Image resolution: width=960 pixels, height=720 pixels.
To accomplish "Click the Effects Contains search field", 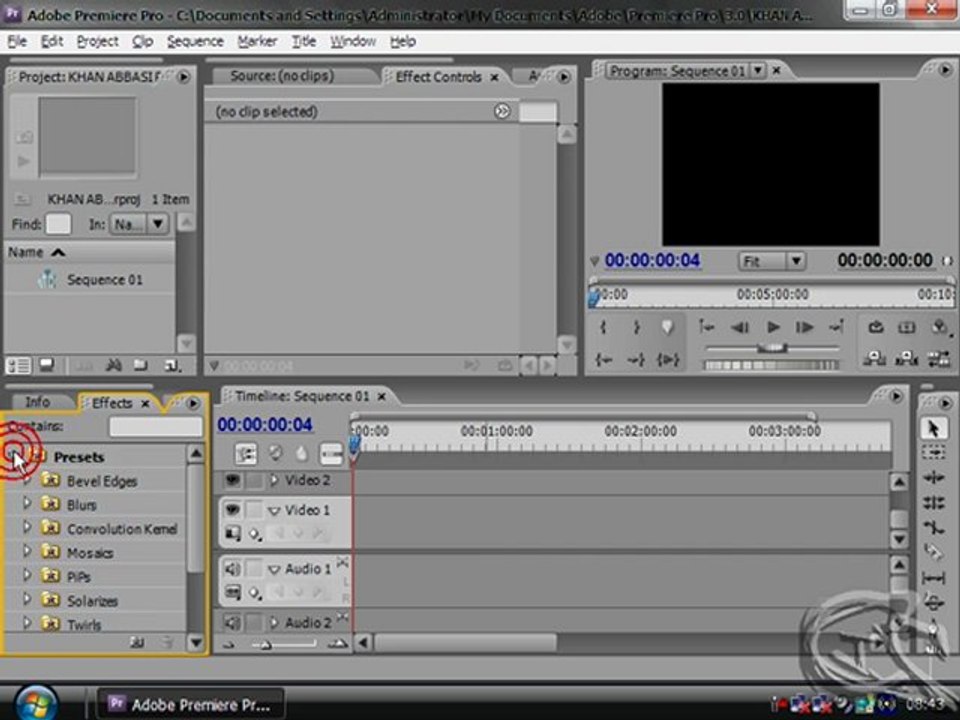I will (156, 426).
